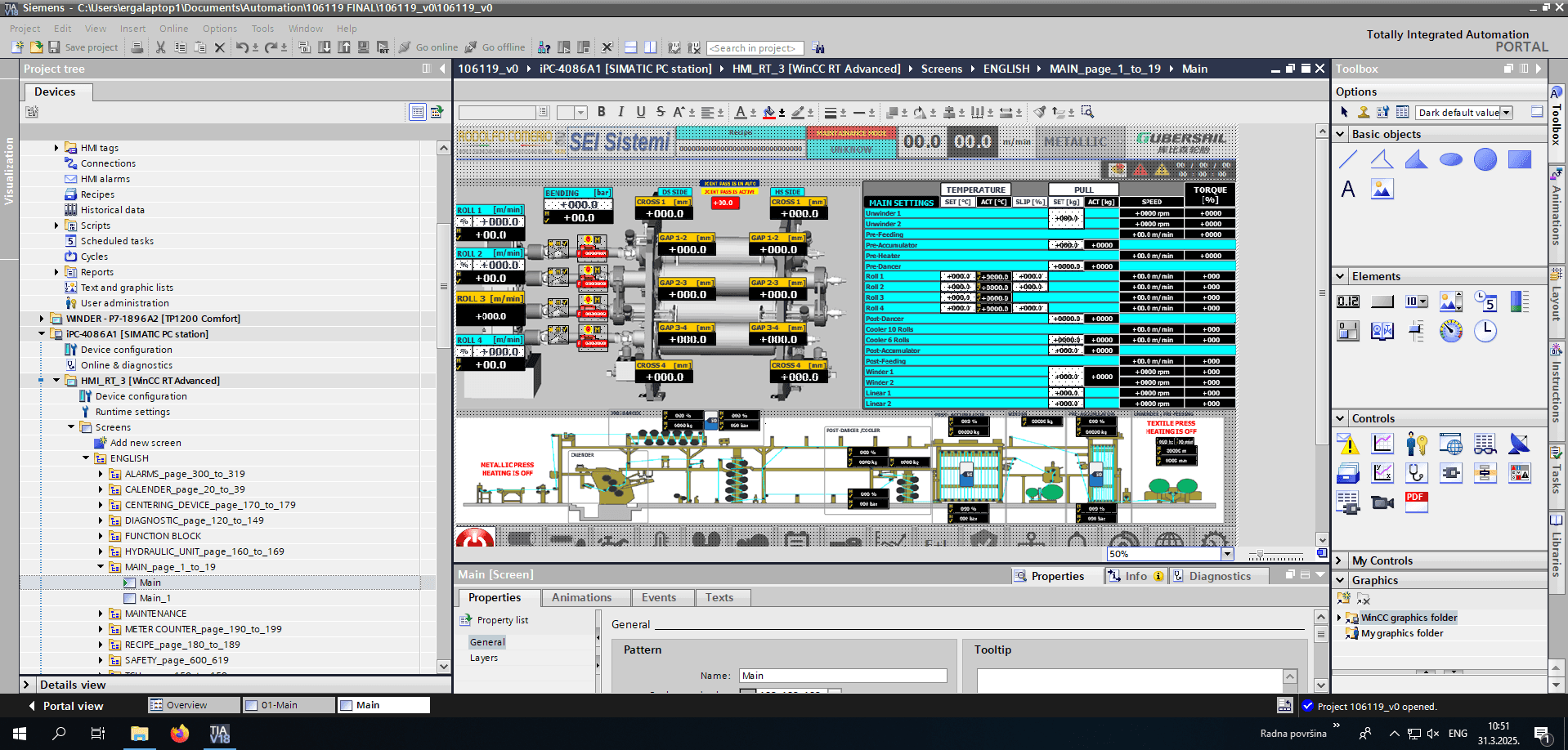Expand the ALARMS_page_300_to_319 folder
The image size is (1568, 750).
click(101, 474)
